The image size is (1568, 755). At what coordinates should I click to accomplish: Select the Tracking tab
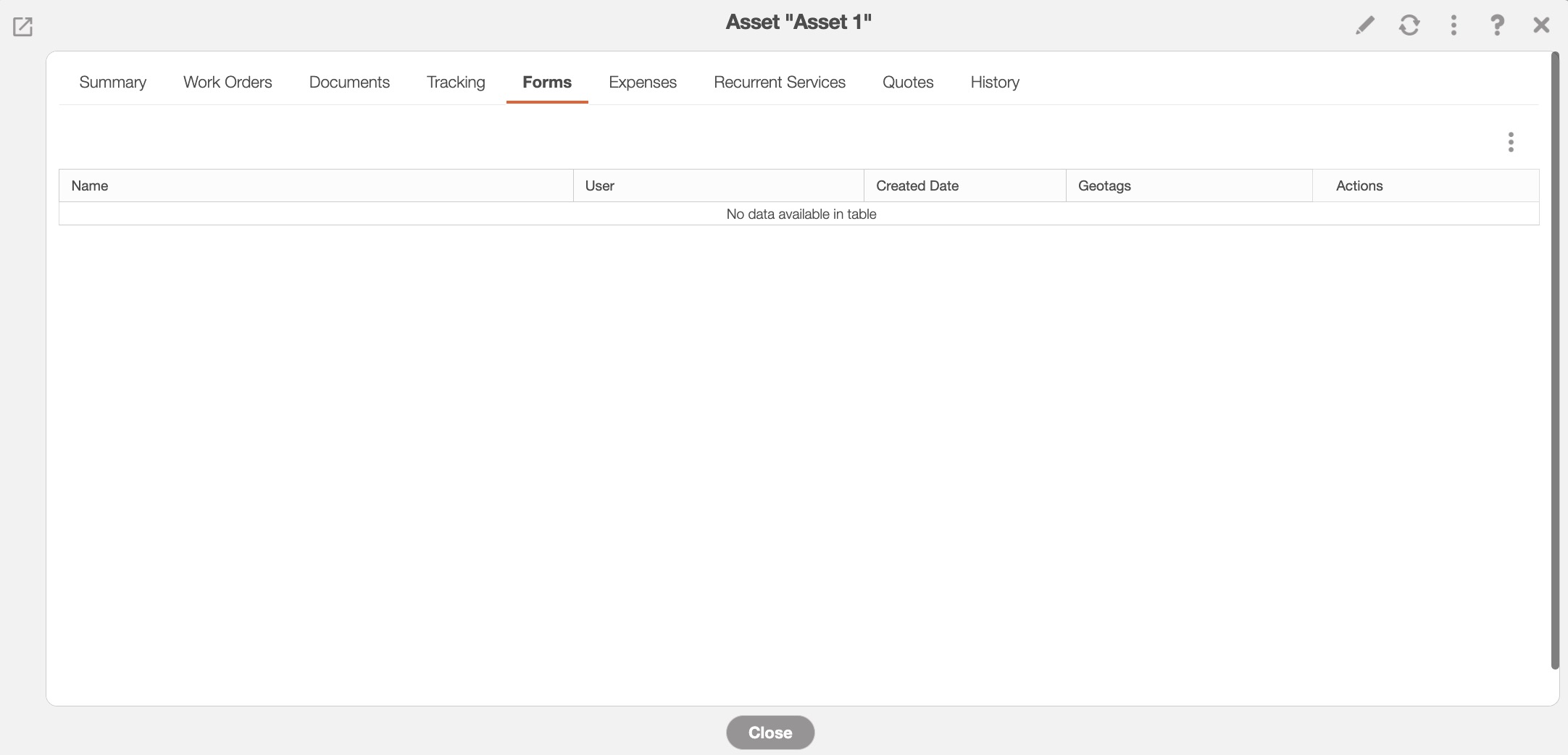[x=456, y=83]
